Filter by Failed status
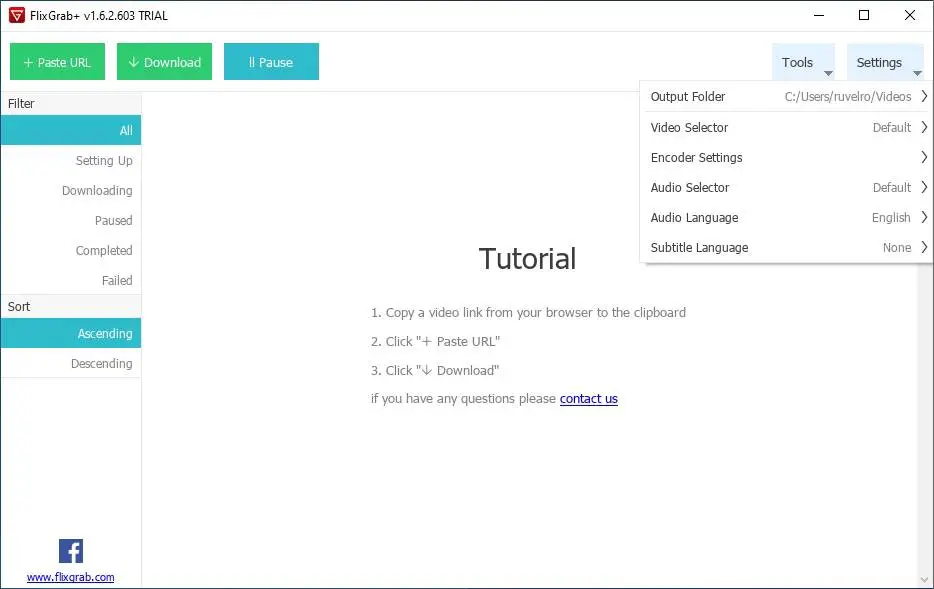This screenshot has width=934, height=589. (71, 281)
